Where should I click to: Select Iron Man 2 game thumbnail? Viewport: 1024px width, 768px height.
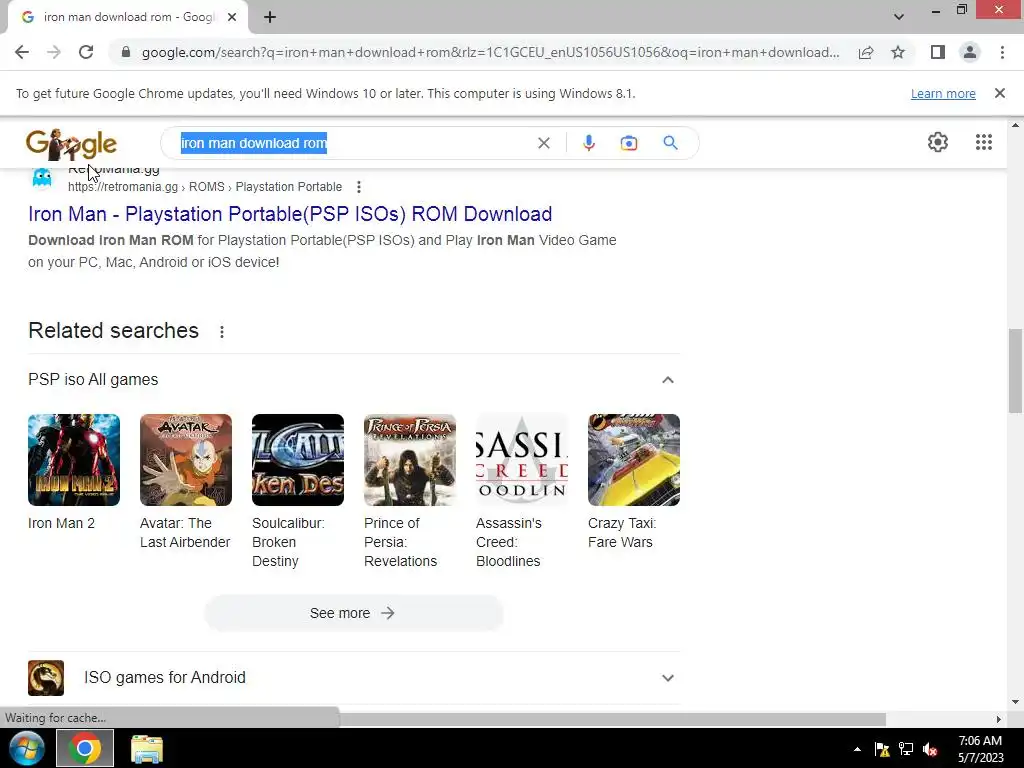pyautogui.click(x=74, y=460)
